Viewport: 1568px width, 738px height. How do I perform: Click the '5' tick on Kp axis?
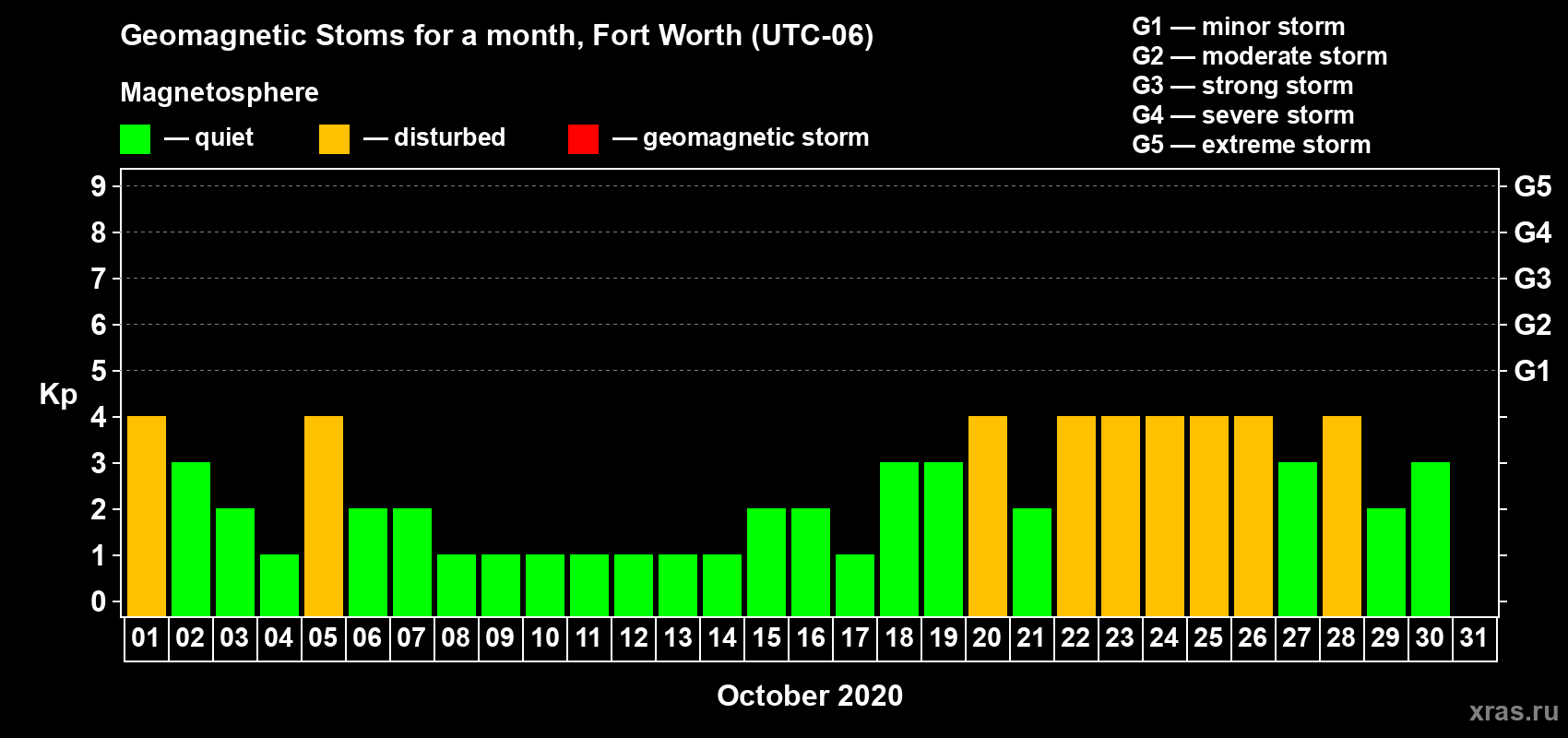click(99, 371)
